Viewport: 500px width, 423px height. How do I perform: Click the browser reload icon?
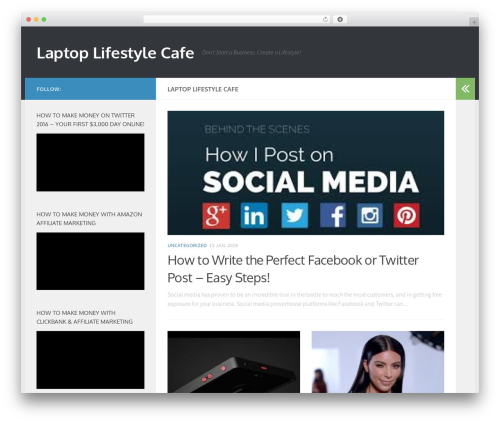coord(325,19)
